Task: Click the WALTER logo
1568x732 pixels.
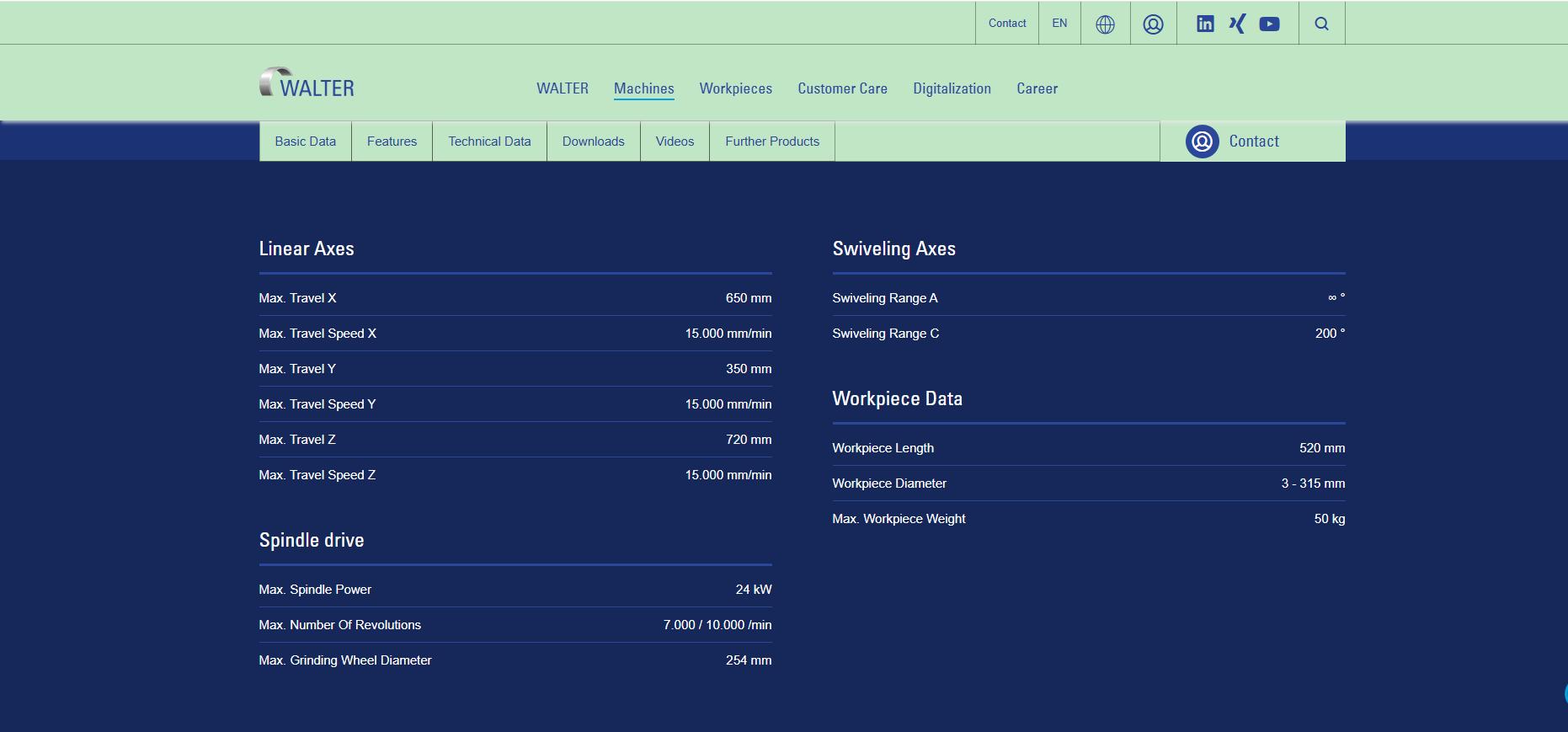Action: pyautogui.click(x=307, y=83)
